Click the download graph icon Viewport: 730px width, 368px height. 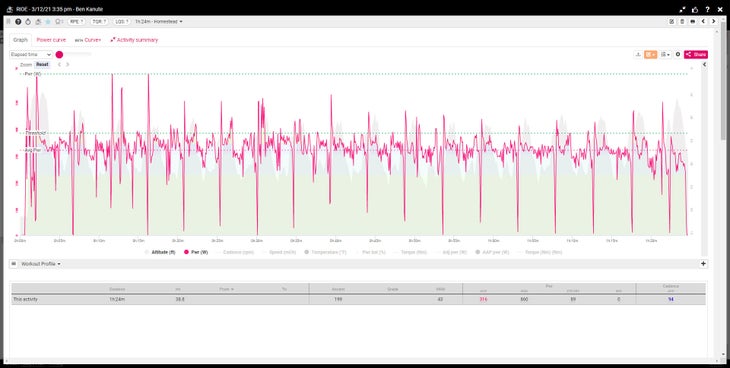(x=638, y=55)
